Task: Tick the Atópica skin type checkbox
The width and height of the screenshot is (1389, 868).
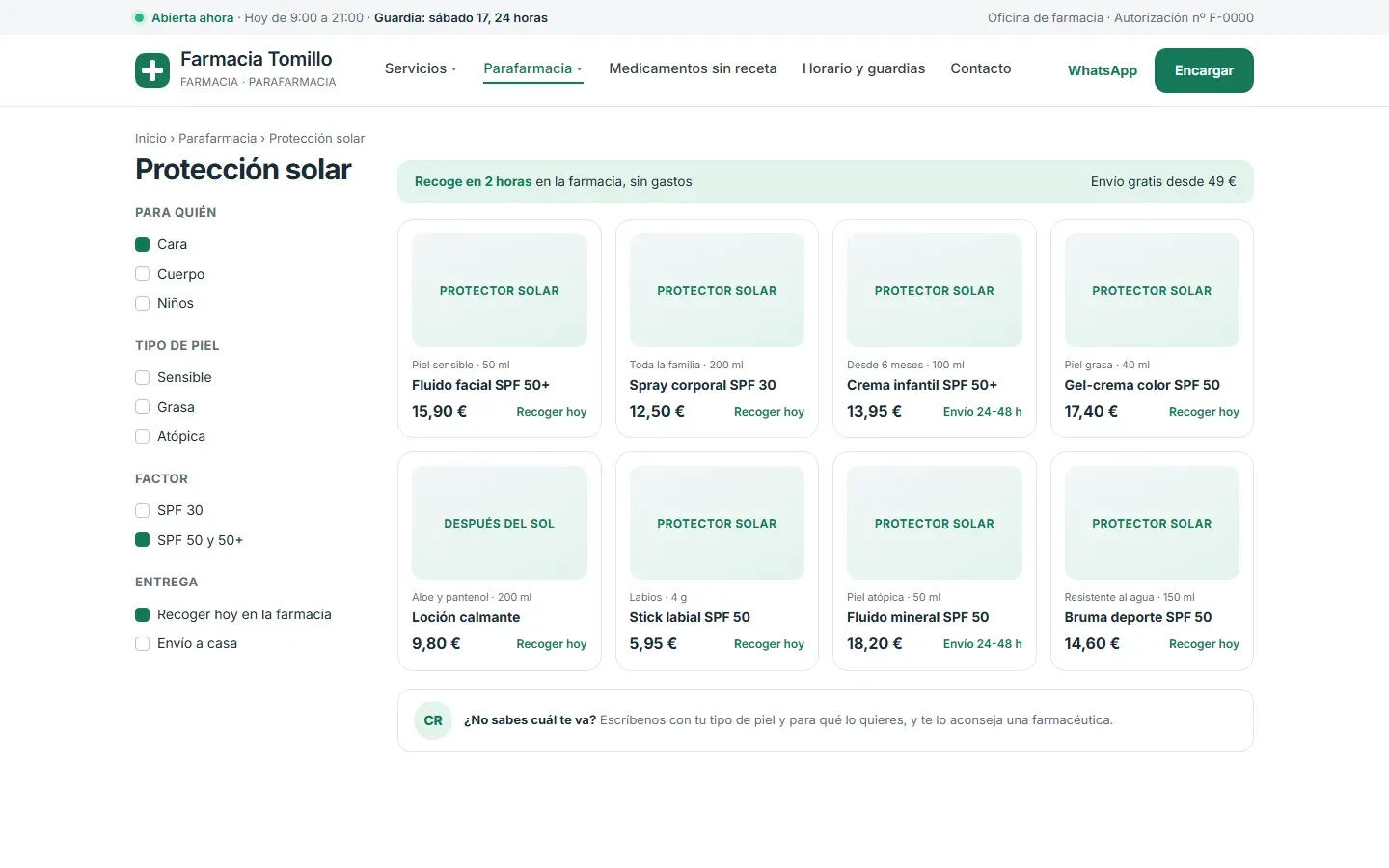Action: coord(143,436)
